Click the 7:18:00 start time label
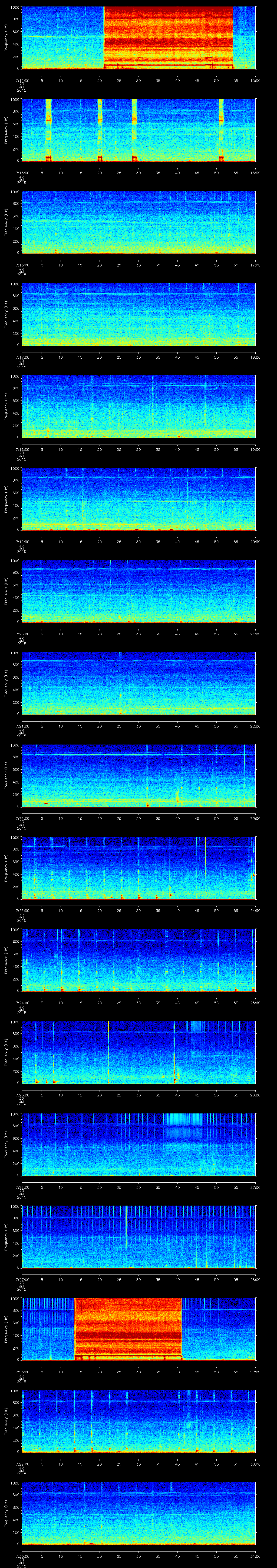Image resolution: width=277 pixels, height=1568 pixels. (x=22, y=449)
